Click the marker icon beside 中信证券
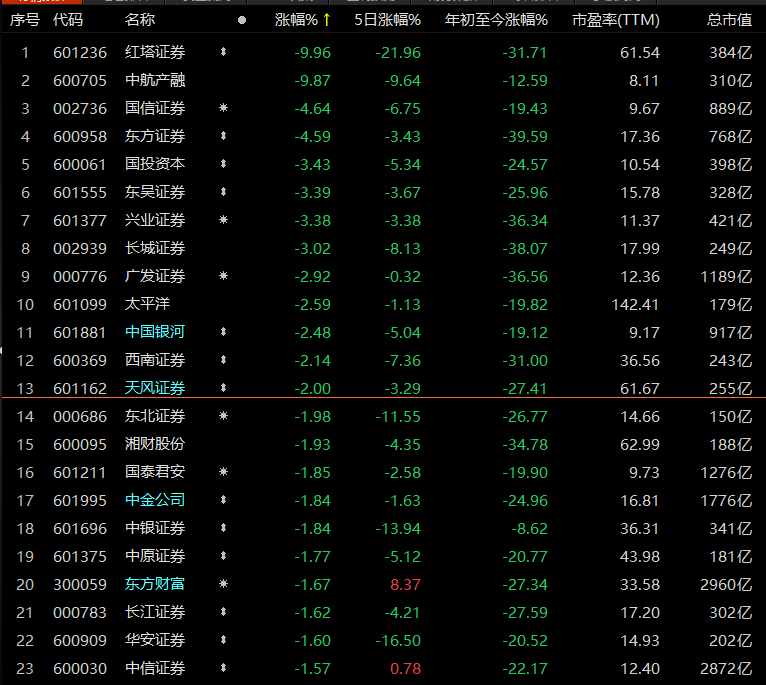 223,668
